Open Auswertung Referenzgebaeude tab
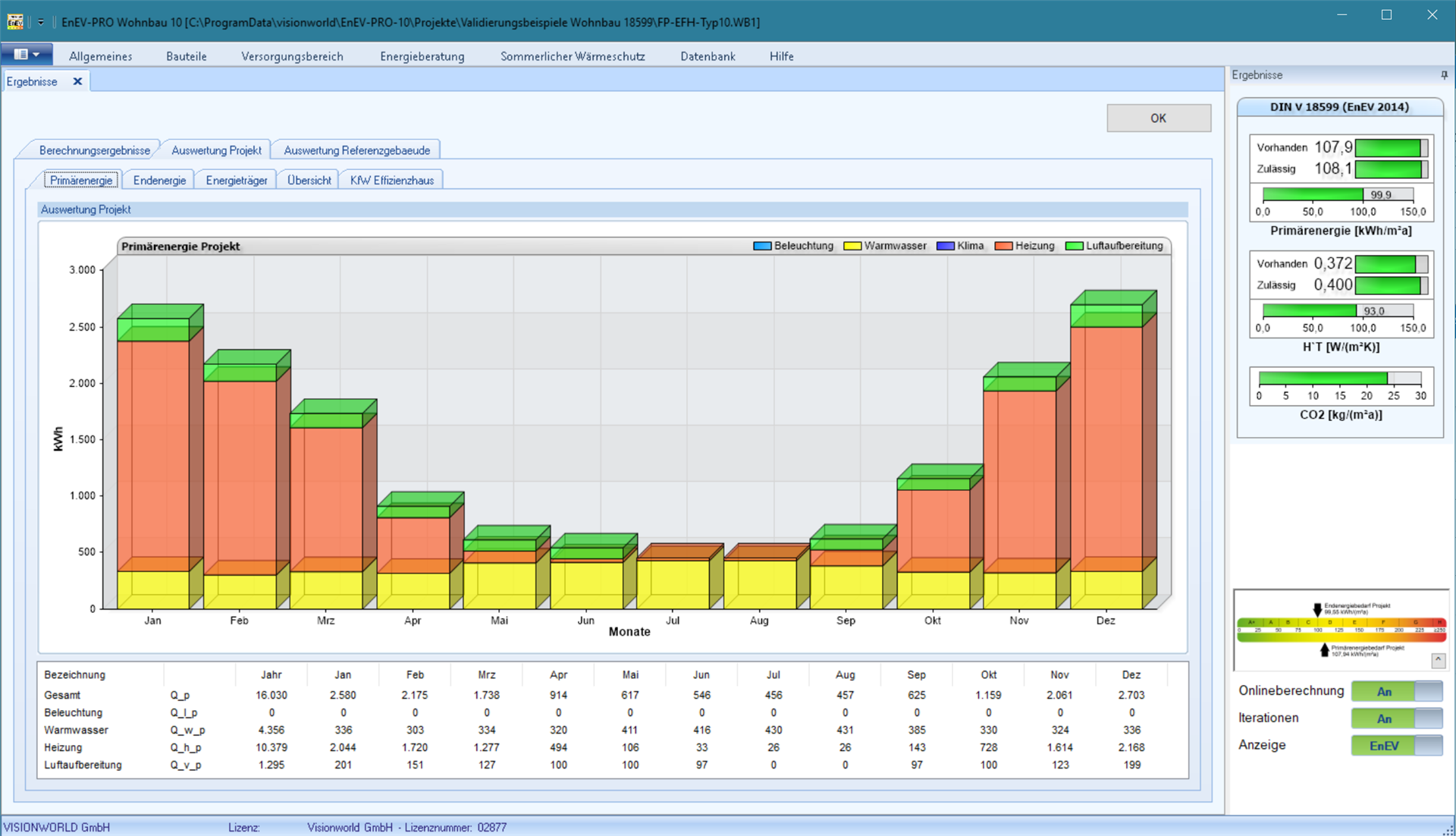Screen dimensions: 1456x836 (x=356, y=150)
